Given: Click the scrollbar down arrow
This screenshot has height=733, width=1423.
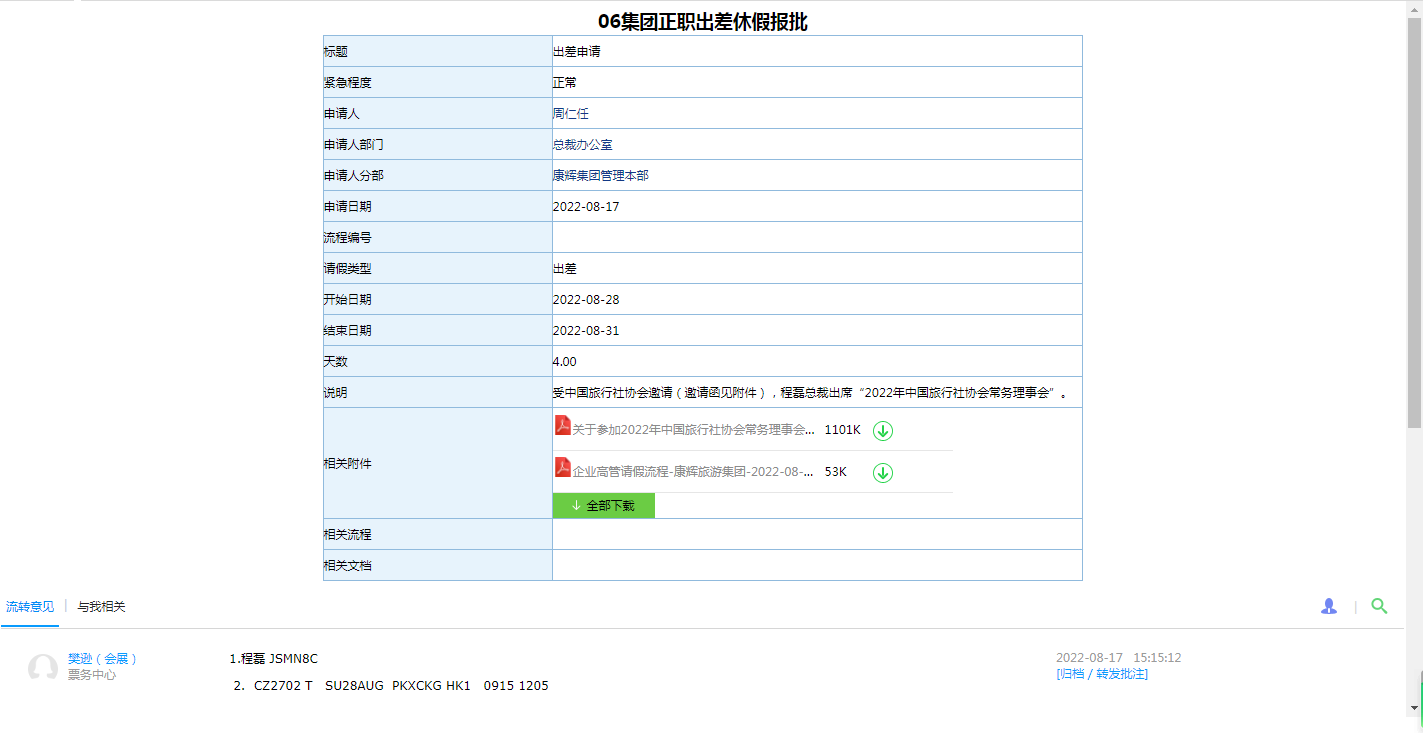Looking at the screenshot, I should click(x=1414, y=708).
